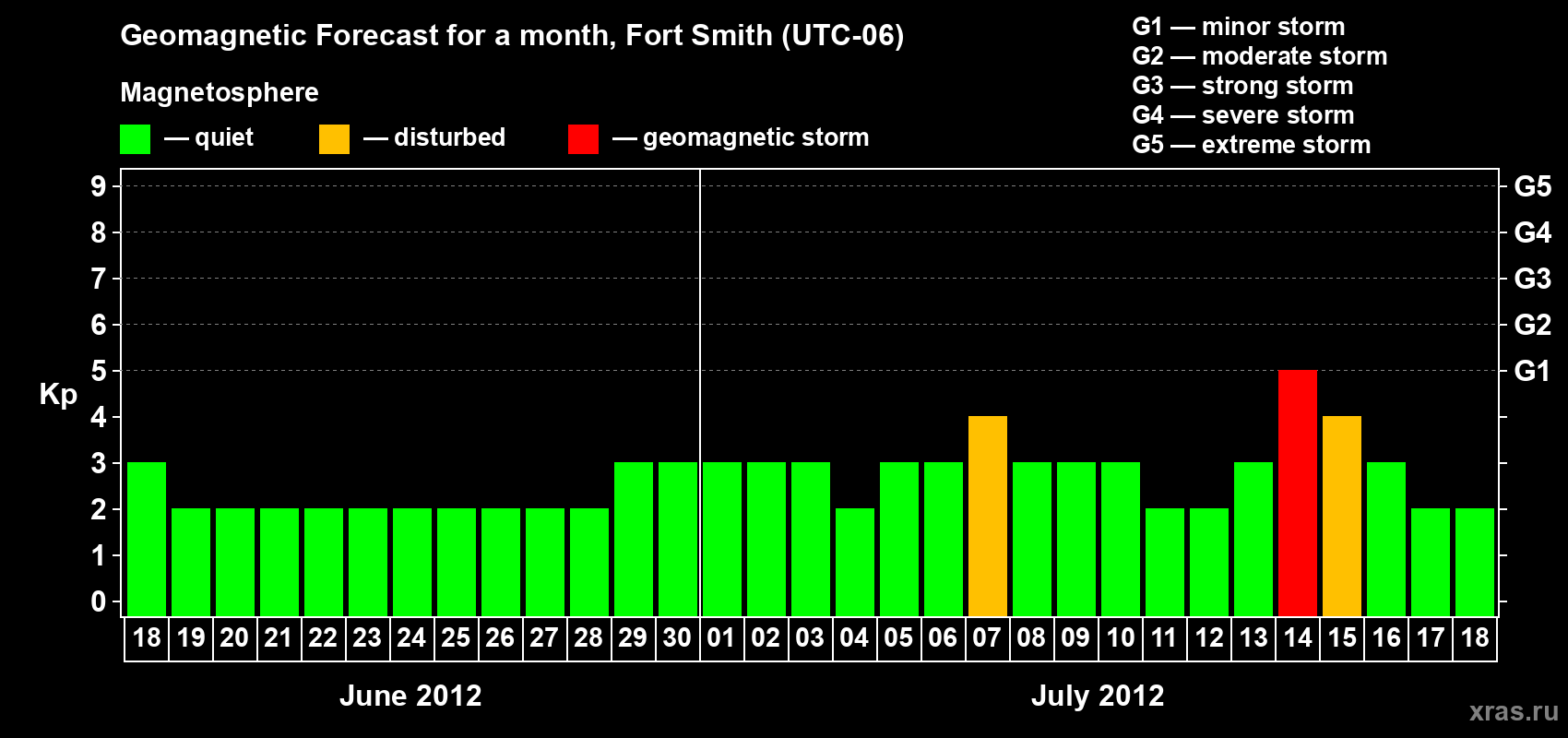This screenshot has height=738, width=1568.
Task: Click the date label 30 on axis
Action: click(x=677, y=637)
